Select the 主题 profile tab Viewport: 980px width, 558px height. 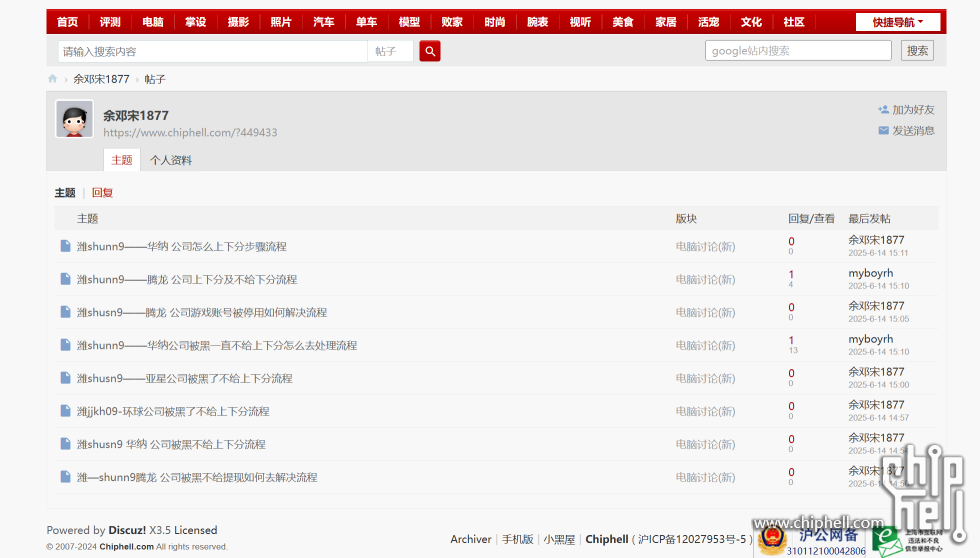[x=122, y=160]
